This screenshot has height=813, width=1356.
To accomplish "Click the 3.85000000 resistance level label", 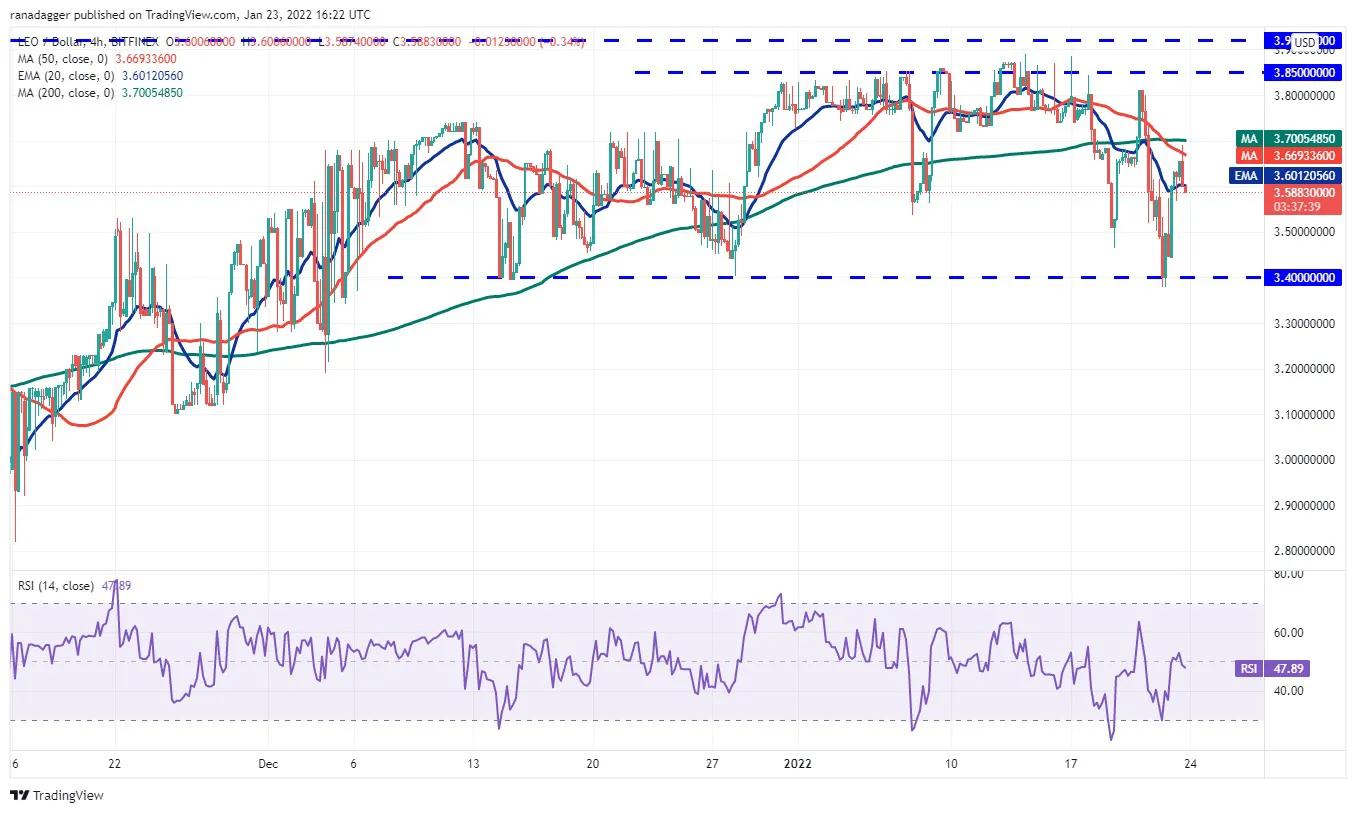I will tap(1300, 73).
